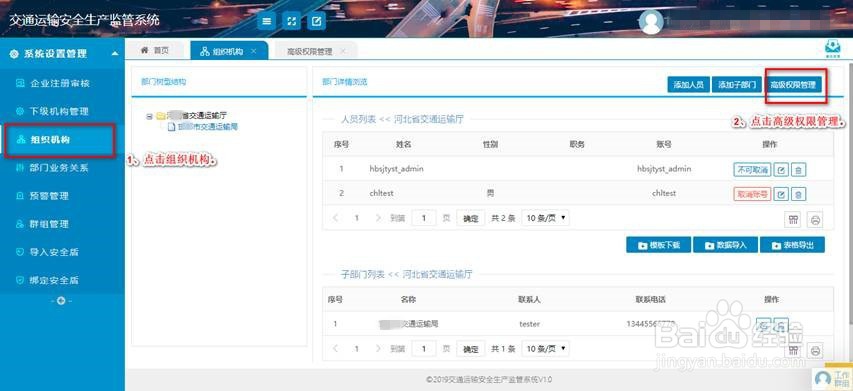
Task: Click the add circle icon under sidebar menu
Action: tap(61, 300)
